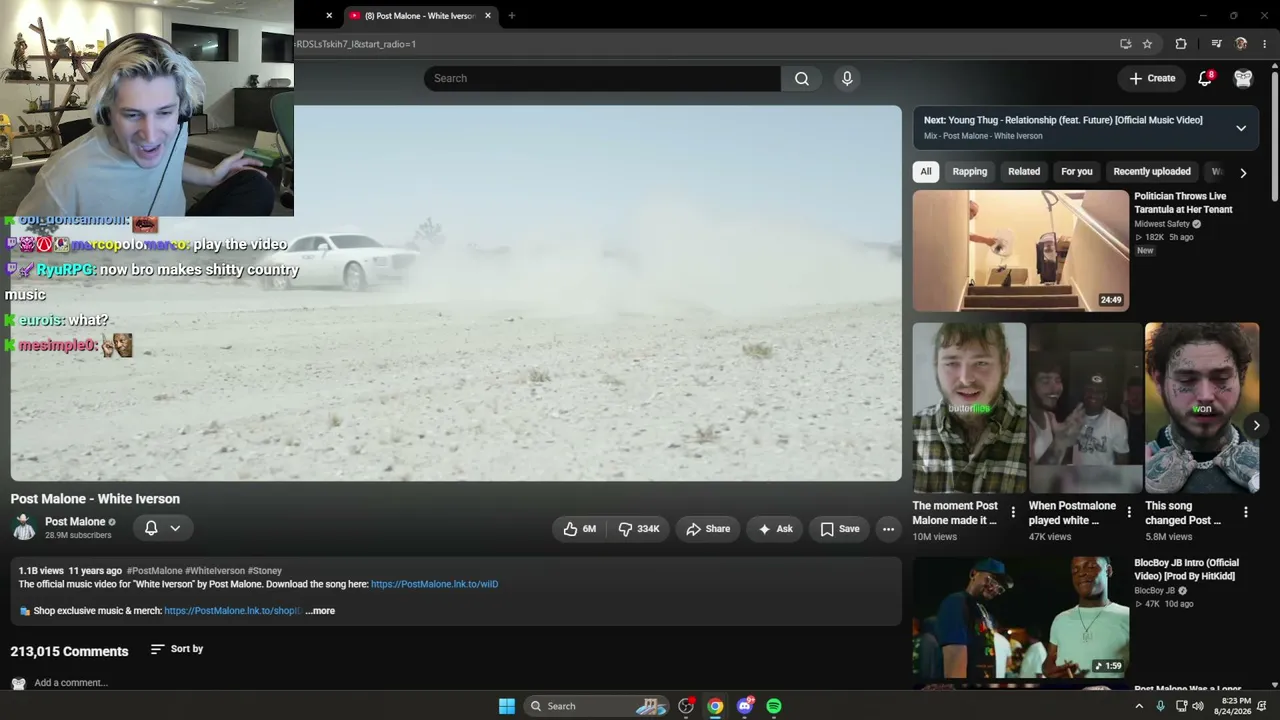The width and height of the screenshot is (1280, 720).
Task: Select the 'For you' filter chip
Action: (1077, 172)
